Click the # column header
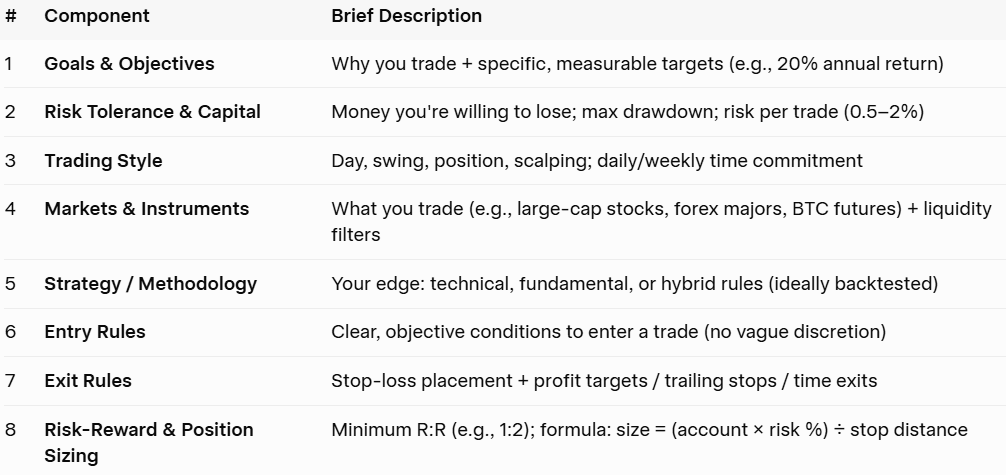This screenshot has width=1006, height=475. click(10, 16)
